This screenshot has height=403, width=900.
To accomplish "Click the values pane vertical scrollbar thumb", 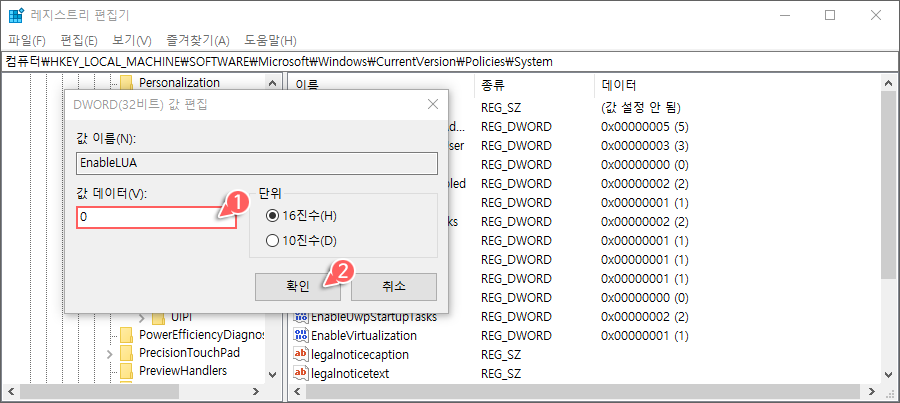I will click(x=889, y=184).
